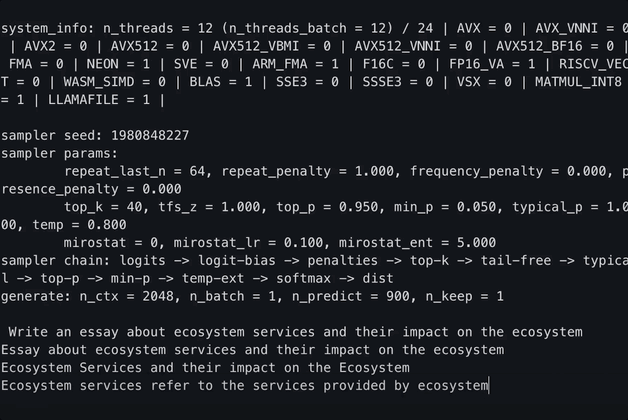Click the 'top_k = 40' parameter

coord(103,207)
